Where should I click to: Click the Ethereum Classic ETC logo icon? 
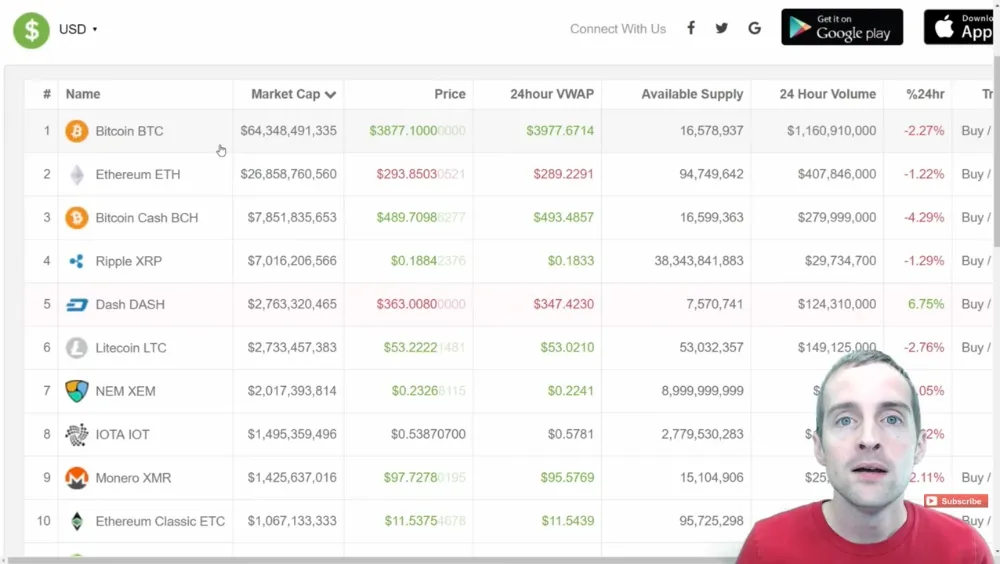tap(77, 521)
